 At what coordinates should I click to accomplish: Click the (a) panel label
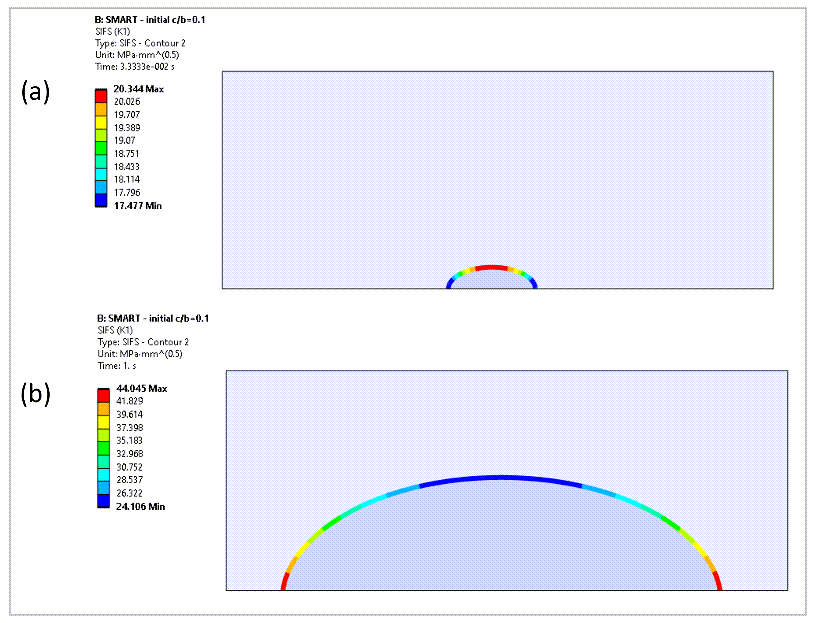tap(36, 94)
